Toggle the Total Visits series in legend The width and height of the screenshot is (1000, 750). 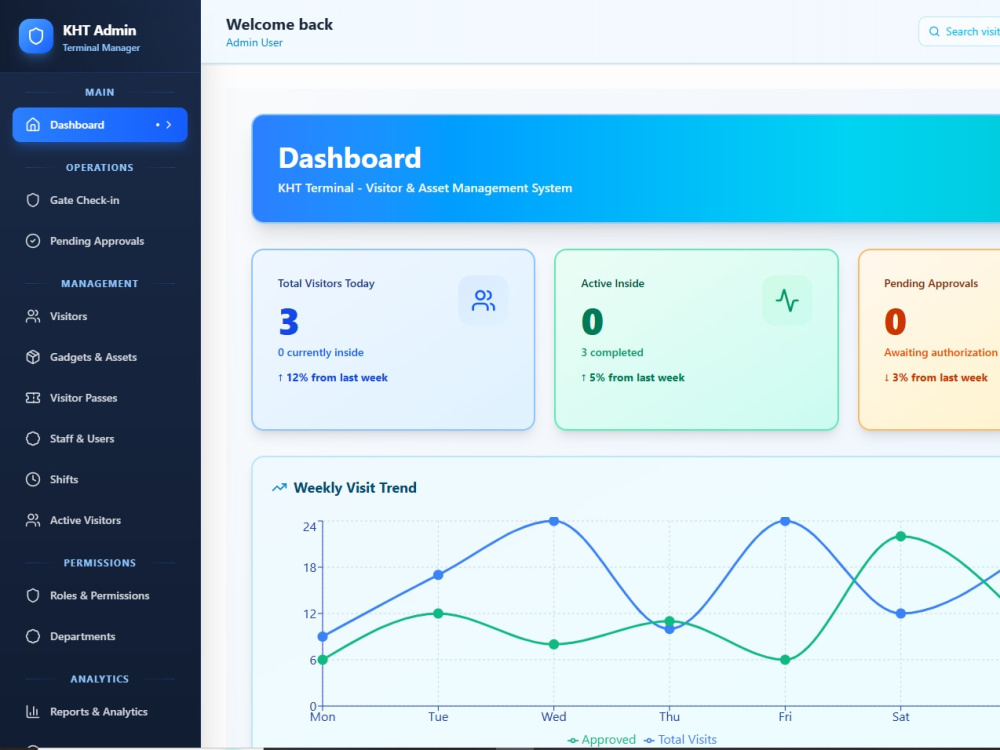tap(680, 740)
